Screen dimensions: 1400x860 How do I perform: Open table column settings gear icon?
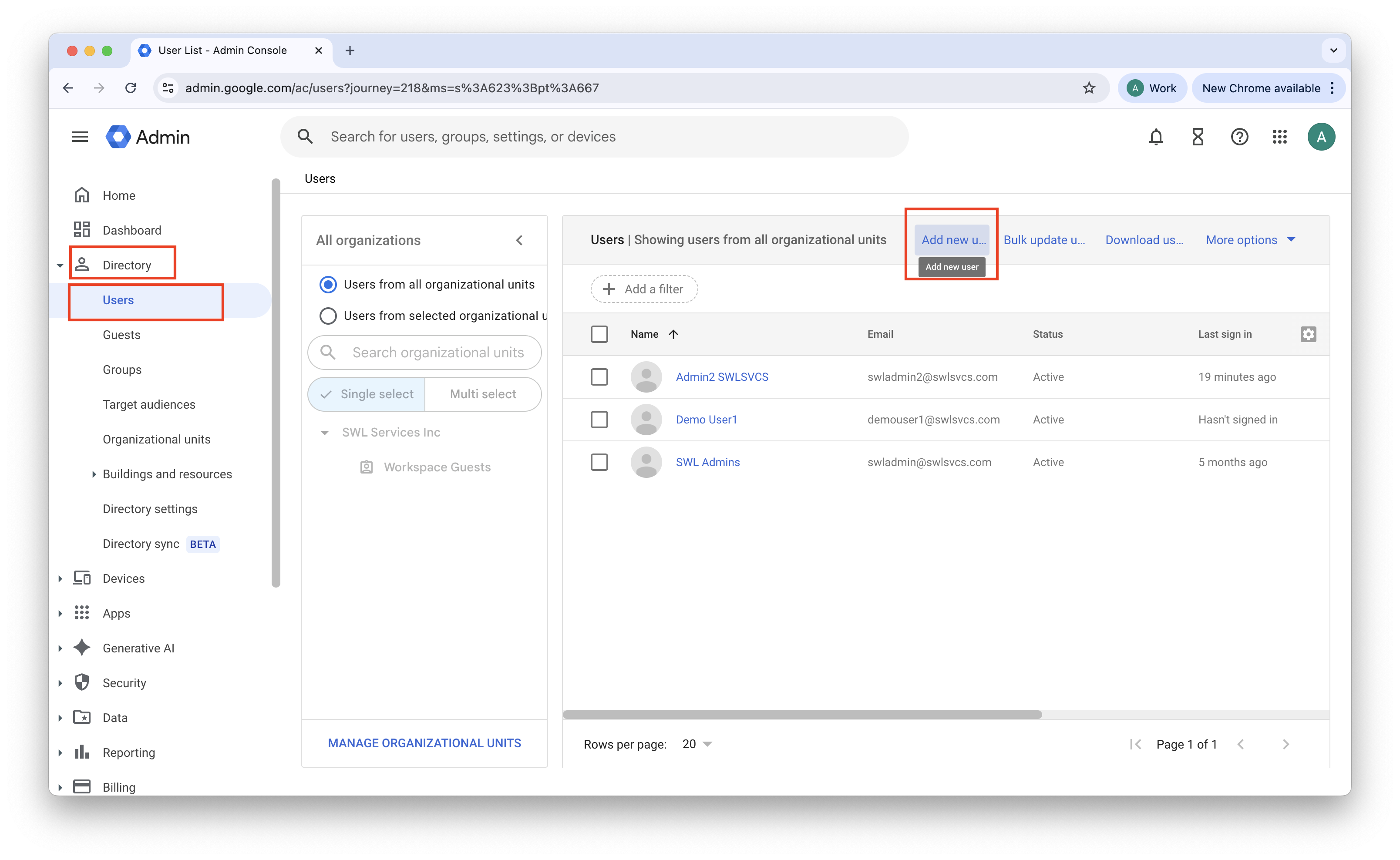pos(1308,334)
